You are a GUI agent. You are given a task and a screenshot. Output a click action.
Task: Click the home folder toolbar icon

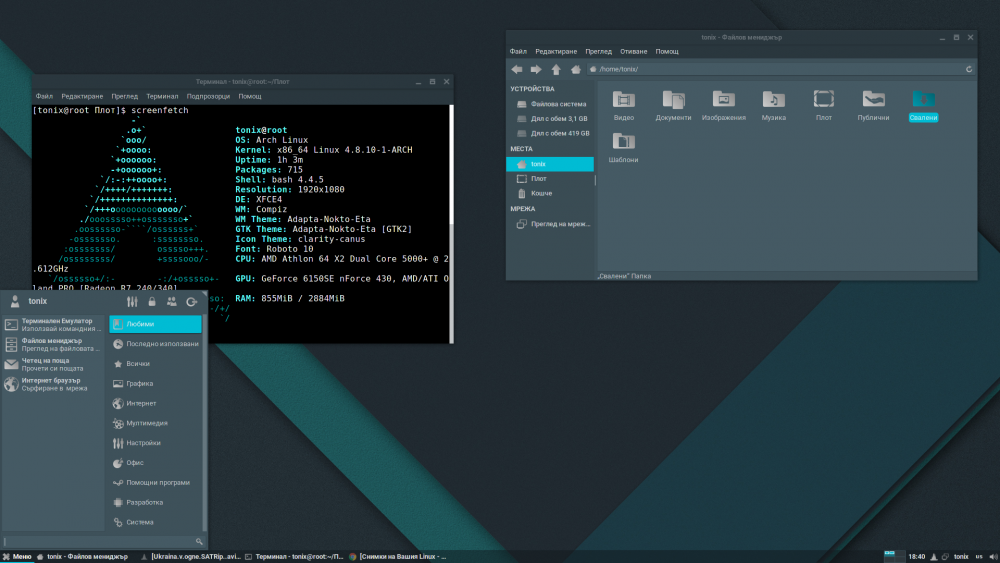click(576, 69)
